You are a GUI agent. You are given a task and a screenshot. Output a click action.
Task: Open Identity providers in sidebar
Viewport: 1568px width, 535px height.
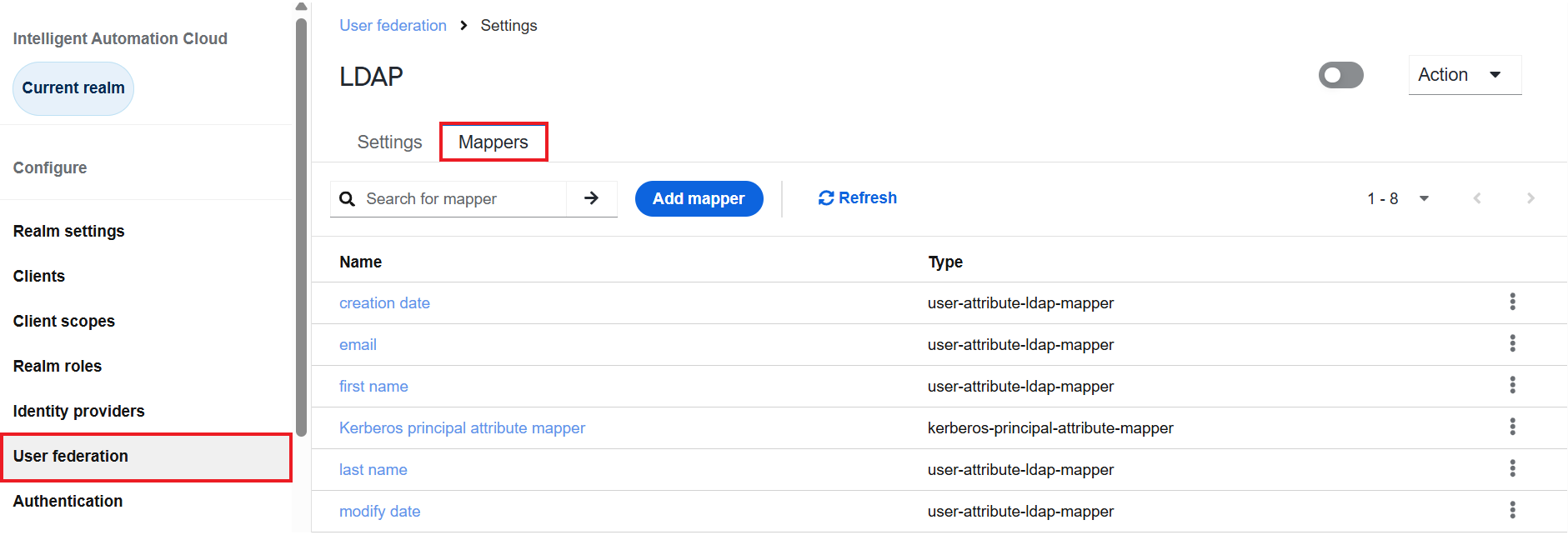point(78,411)
